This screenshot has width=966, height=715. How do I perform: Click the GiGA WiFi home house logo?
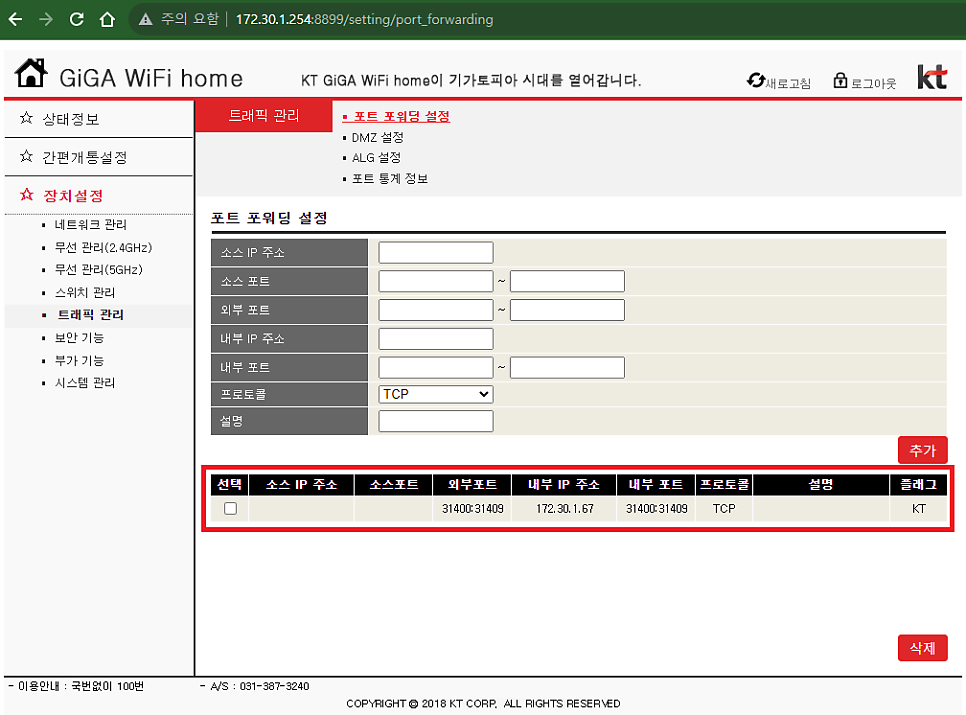(x=31, y=73)
